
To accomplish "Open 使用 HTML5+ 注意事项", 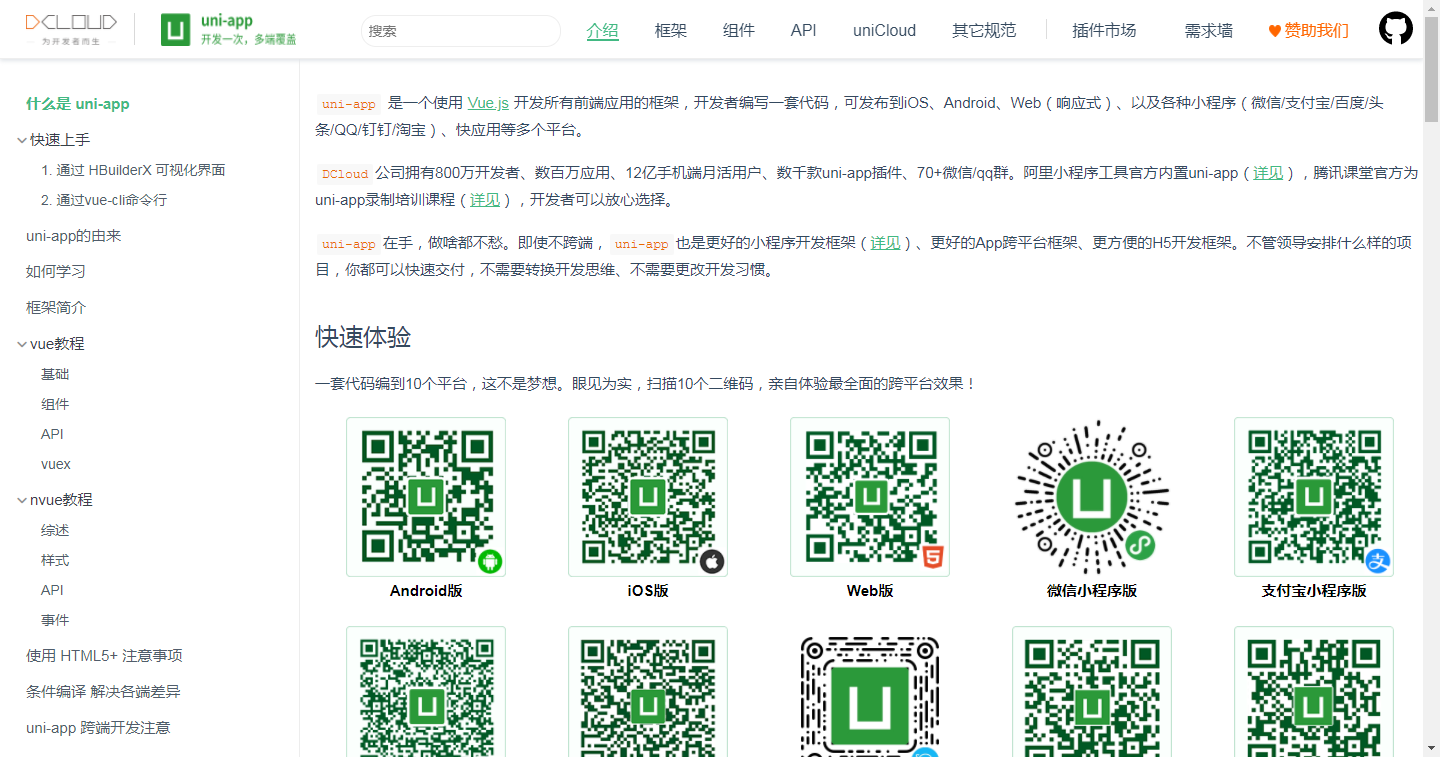I will pos(104,656).
